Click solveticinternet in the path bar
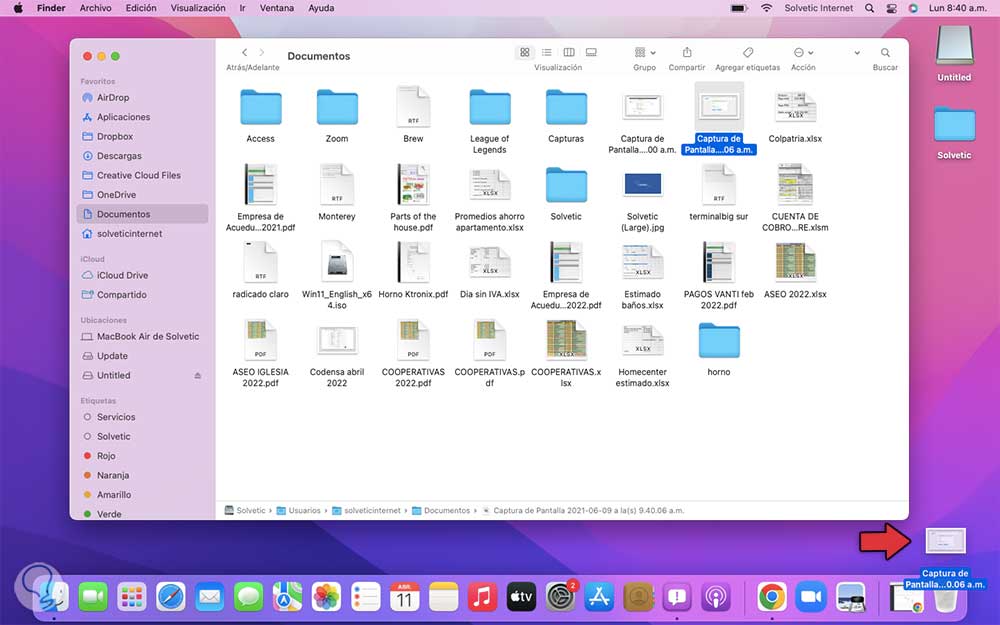Screen dimensions: 1000x625 (x=367, y=511)
